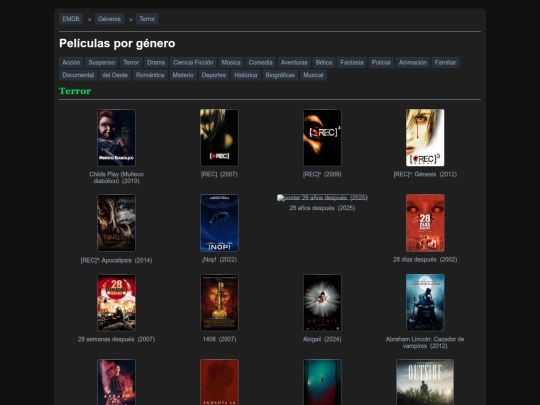Click the title Abigail (2024)

tap(322, 339)
